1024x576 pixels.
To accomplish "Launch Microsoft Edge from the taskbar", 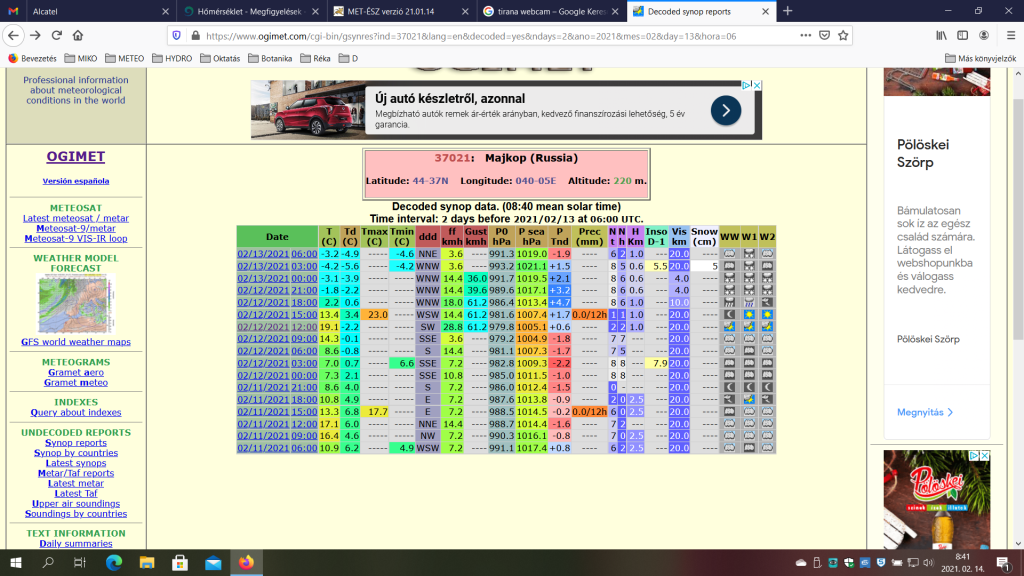I will [112, 563].
